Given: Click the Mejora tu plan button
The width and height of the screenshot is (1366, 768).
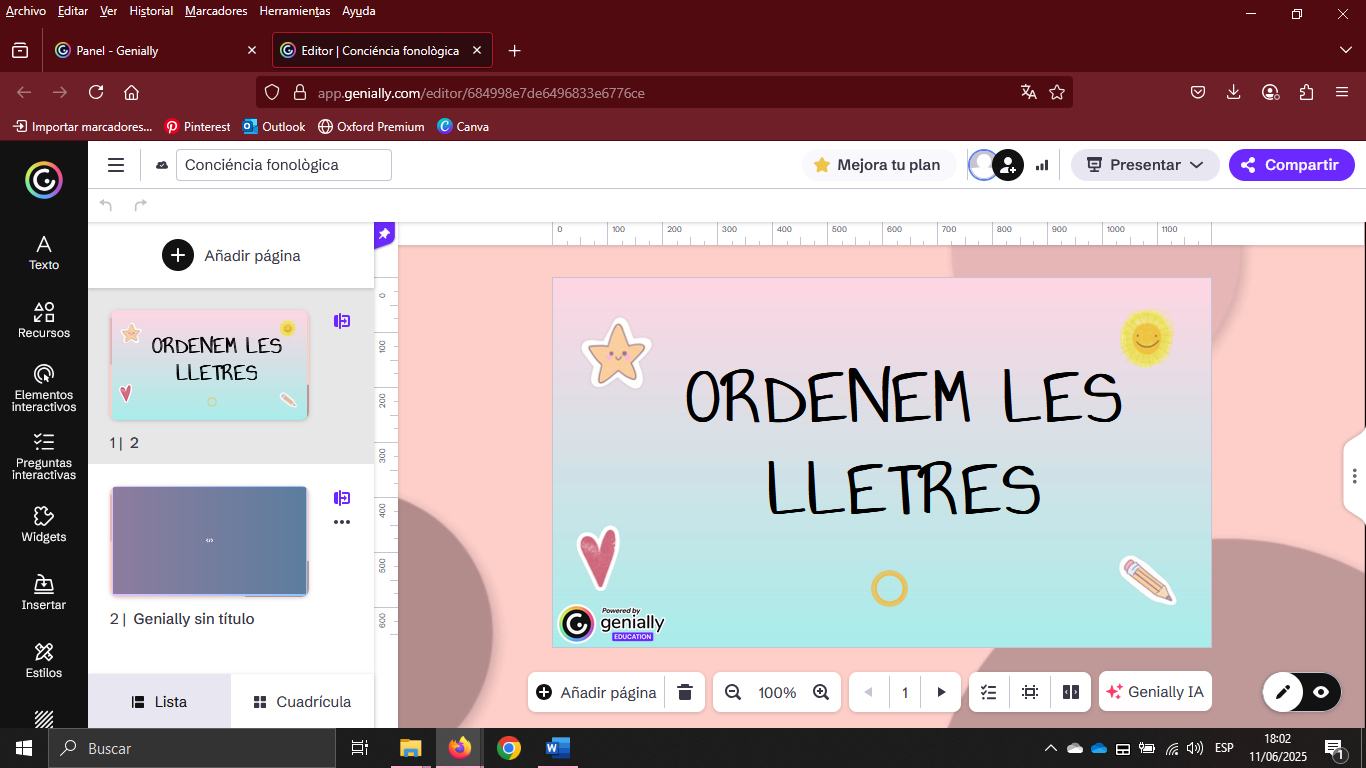Looking at the screenshot, I should (877, 165).
